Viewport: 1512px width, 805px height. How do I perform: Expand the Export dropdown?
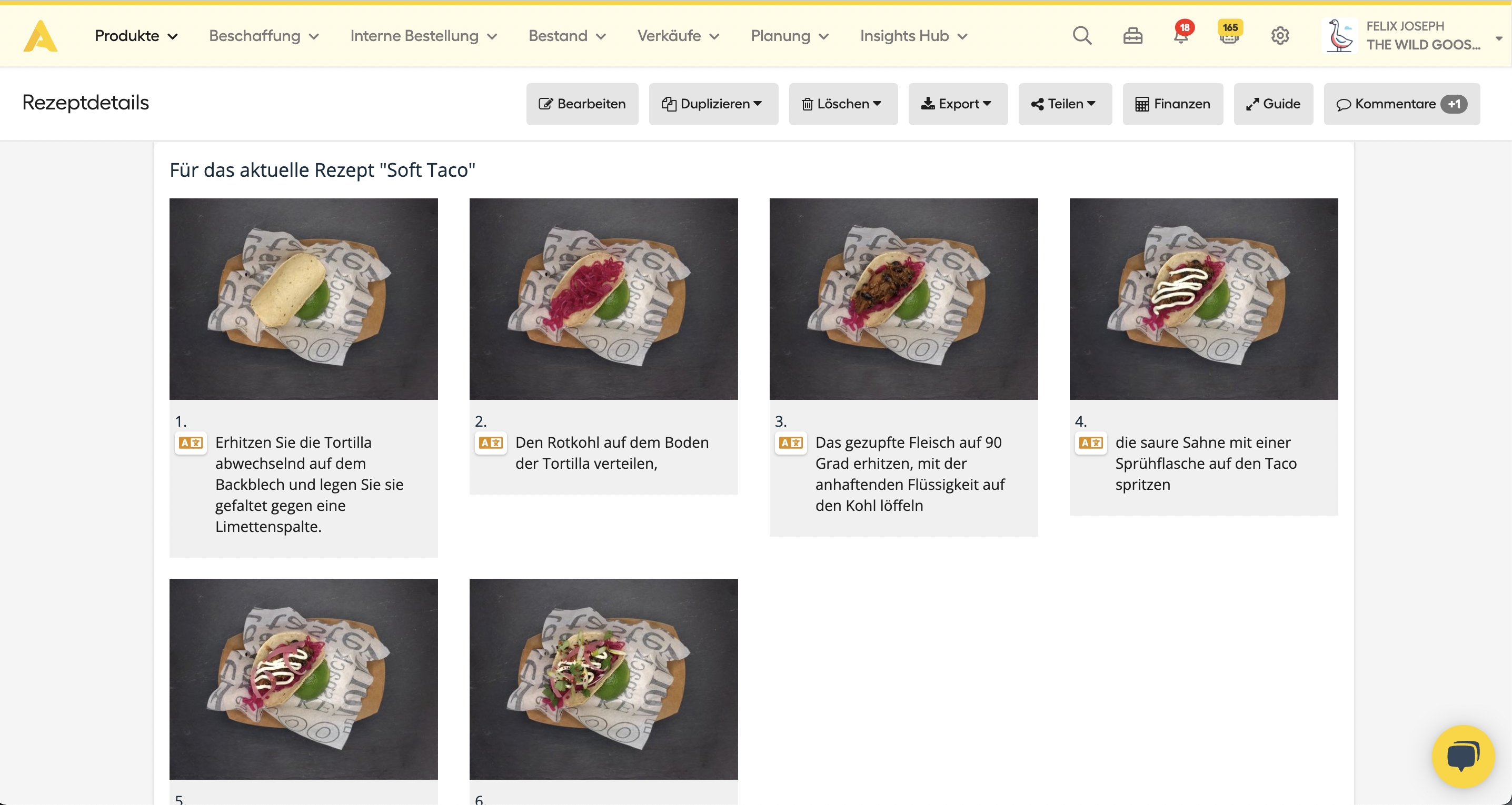coord(957,104)
